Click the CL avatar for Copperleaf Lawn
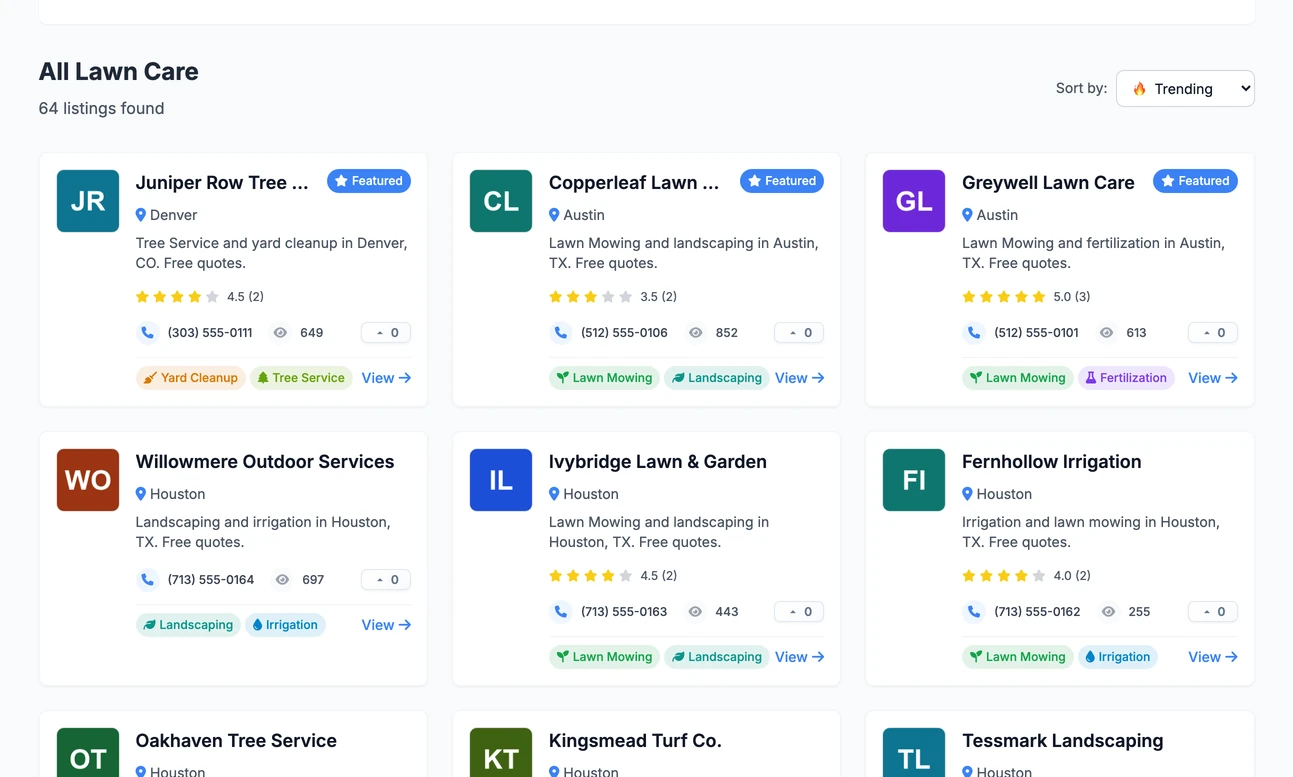This screenshot has height=777, width=1293. [x=501, y=201]
